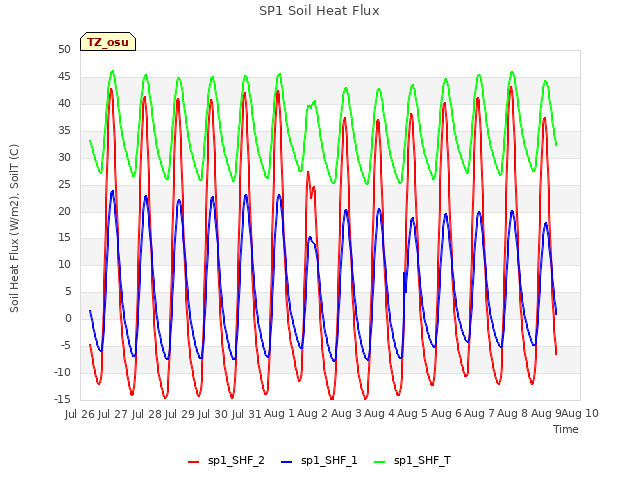Click the 0 y-axis tick label

click(68, 319)
